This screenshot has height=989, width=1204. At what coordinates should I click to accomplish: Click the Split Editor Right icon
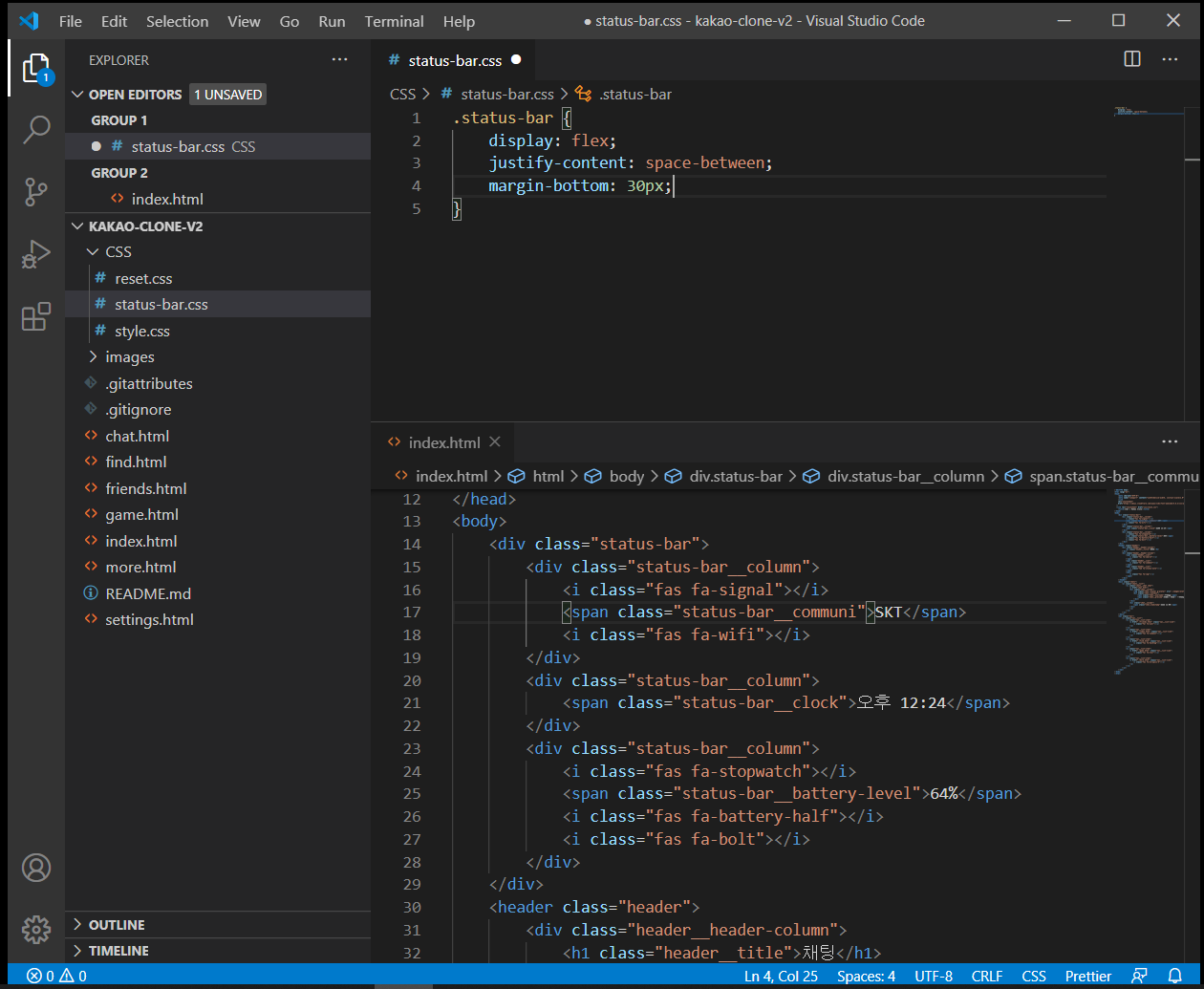[x=1132, y=59]
